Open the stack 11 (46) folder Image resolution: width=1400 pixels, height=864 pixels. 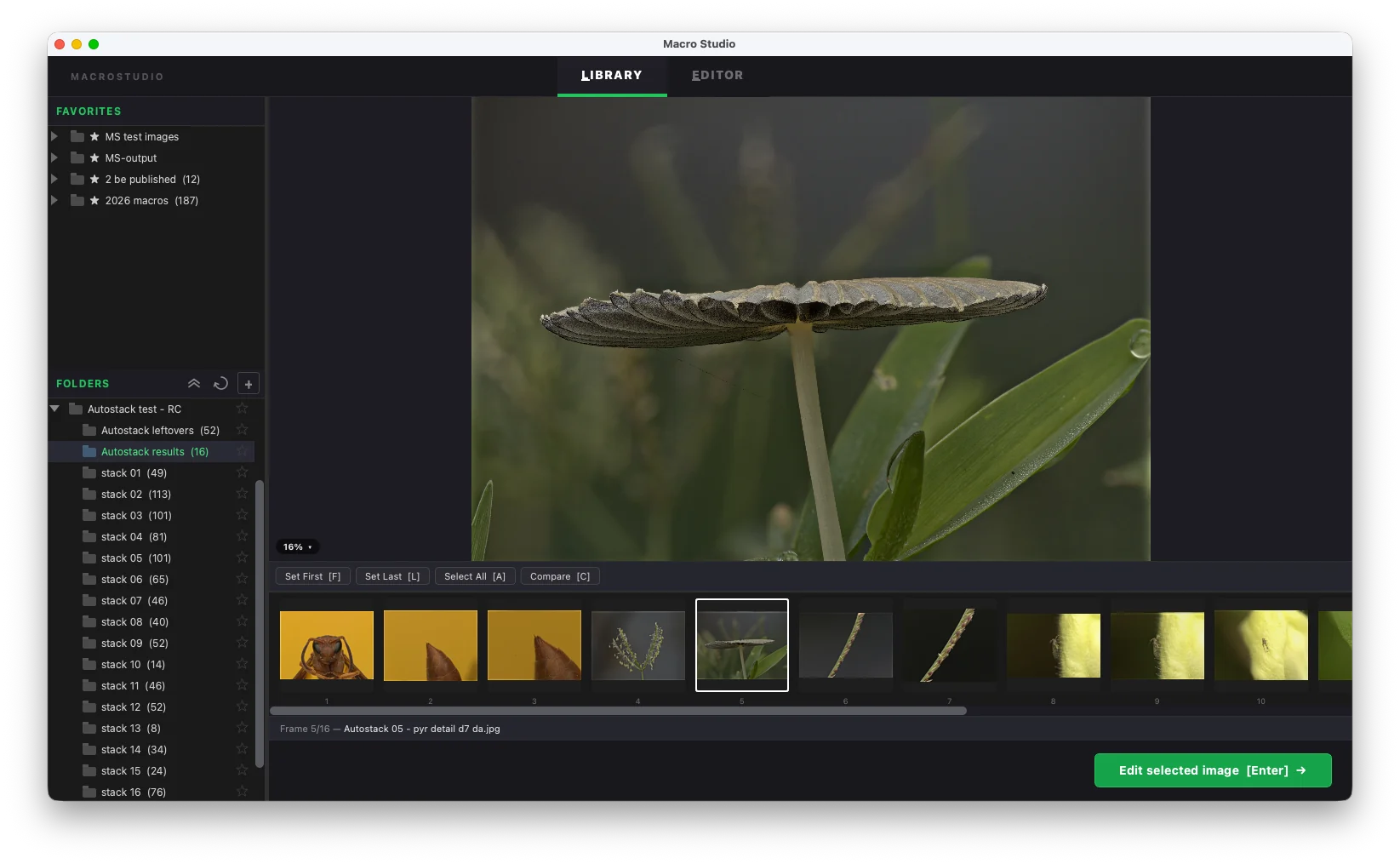click(151, 685)
